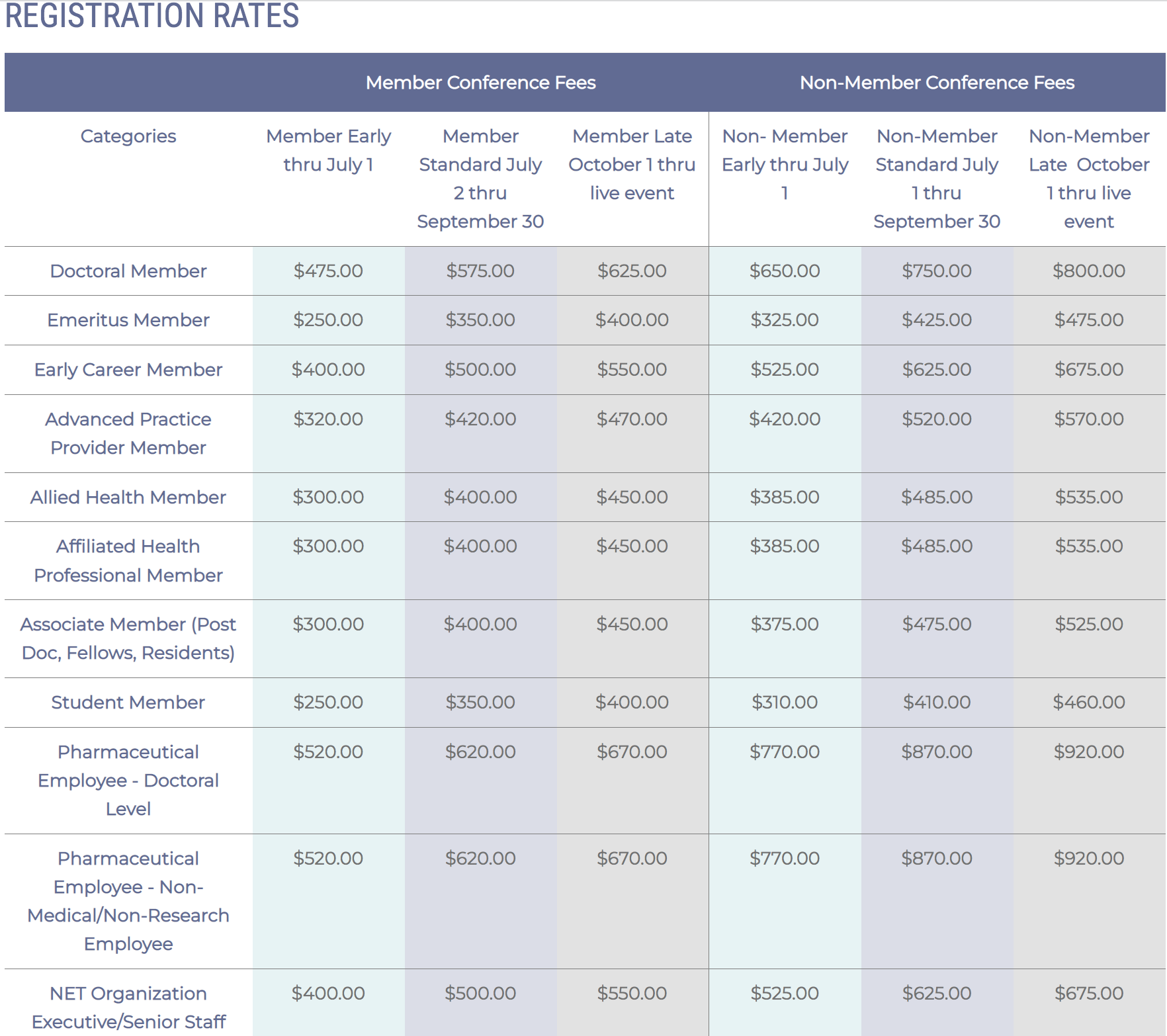Click the Member Conference Fees header

click(480, 83)
